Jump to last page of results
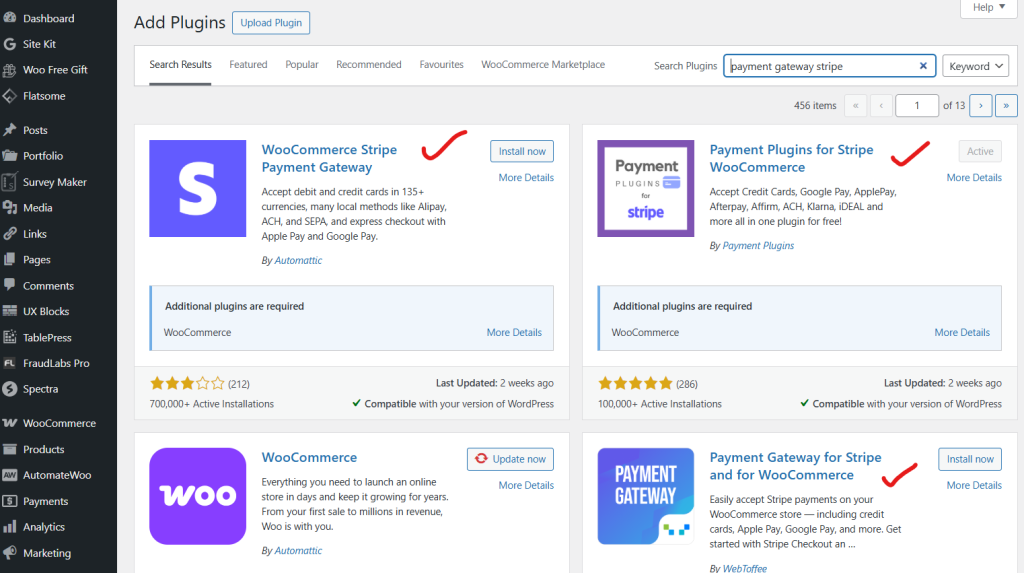Image resolution: width=1024 pixels, height=573 pixels. (x=1006, y=105)
